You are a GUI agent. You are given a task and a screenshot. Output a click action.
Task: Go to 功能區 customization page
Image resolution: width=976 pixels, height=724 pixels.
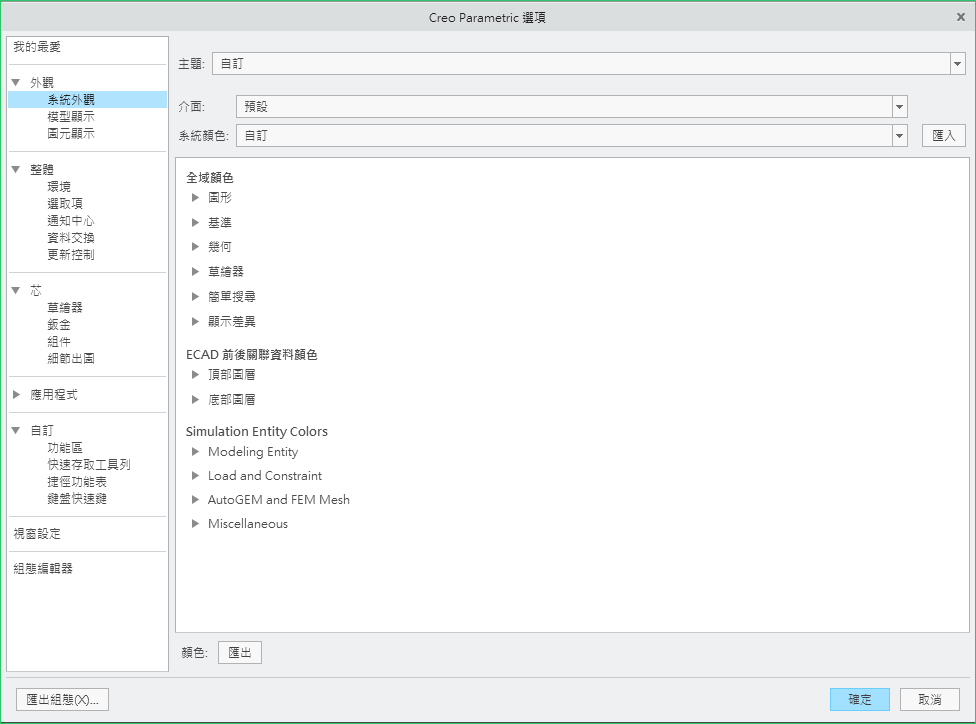pyautogui.click(x=65, y=448)
